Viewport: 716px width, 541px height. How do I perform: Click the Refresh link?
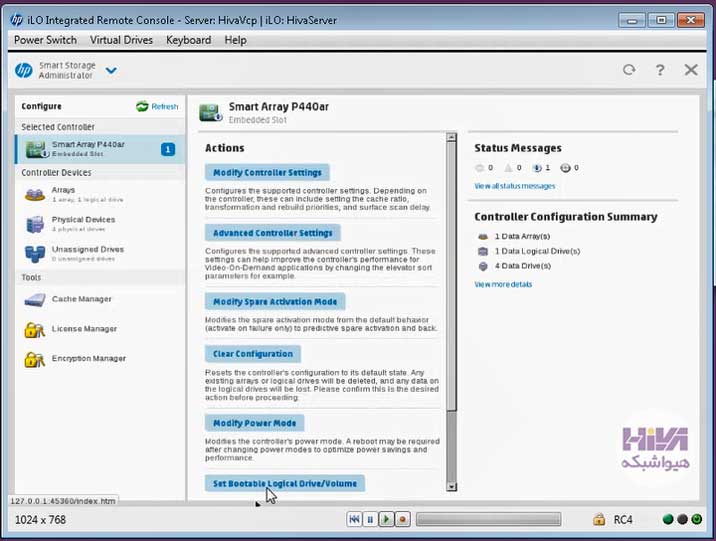tap(164, 106)
